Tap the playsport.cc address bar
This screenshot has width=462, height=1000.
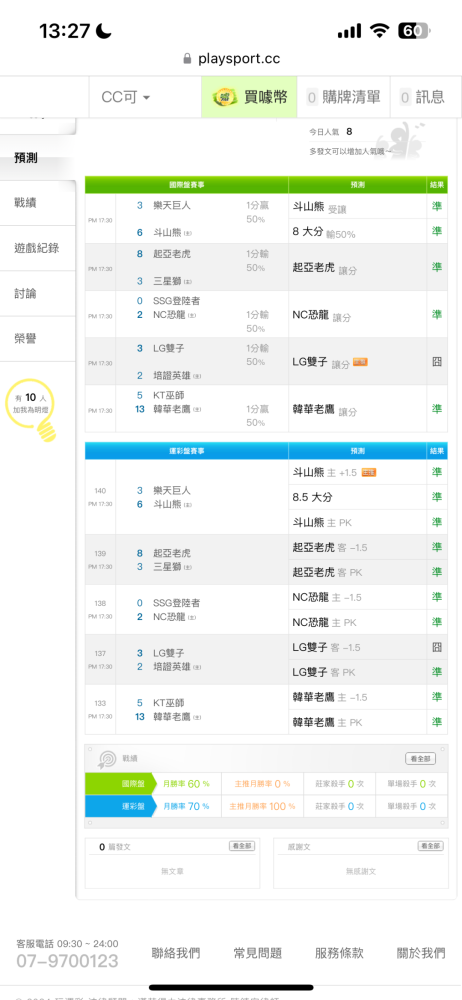coord(231,59)
